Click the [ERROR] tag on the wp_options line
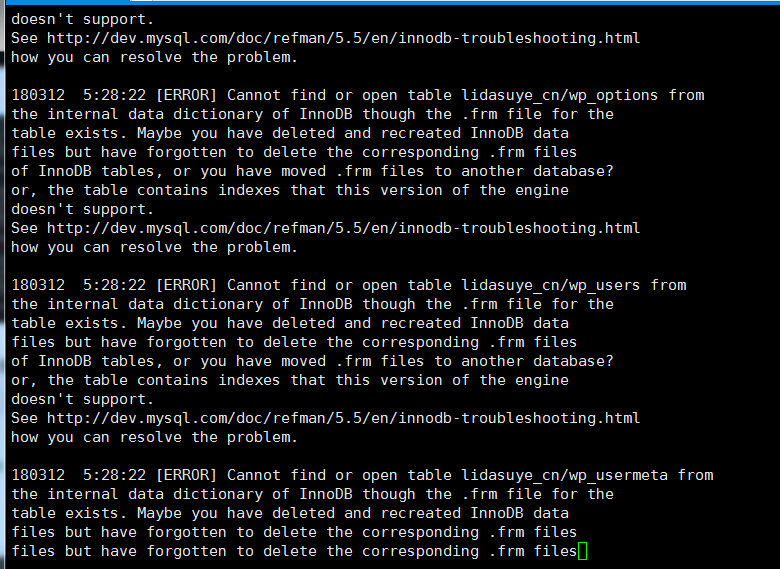Screen dimensions: 780x569 click(x=187, y=95)
